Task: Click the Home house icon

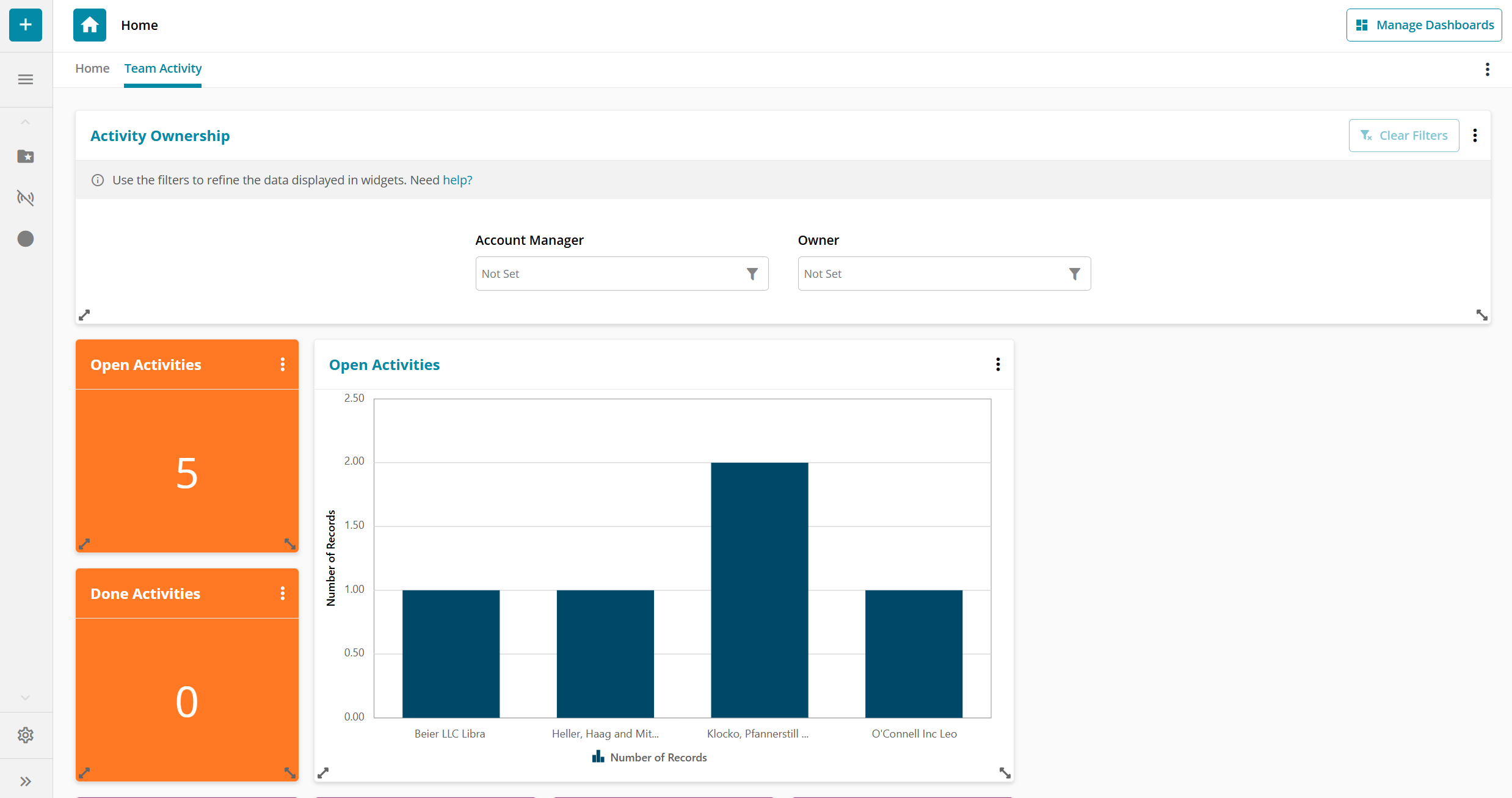Action: tap(90, 25)
